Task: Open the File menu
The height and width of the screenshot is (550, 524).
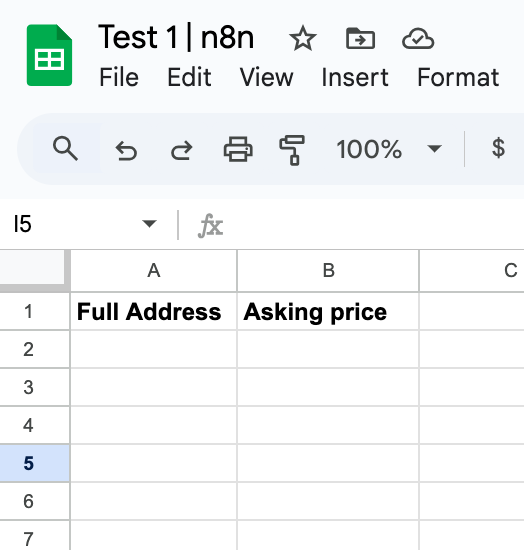Action: pyautogui.click(x=119, y=77)
